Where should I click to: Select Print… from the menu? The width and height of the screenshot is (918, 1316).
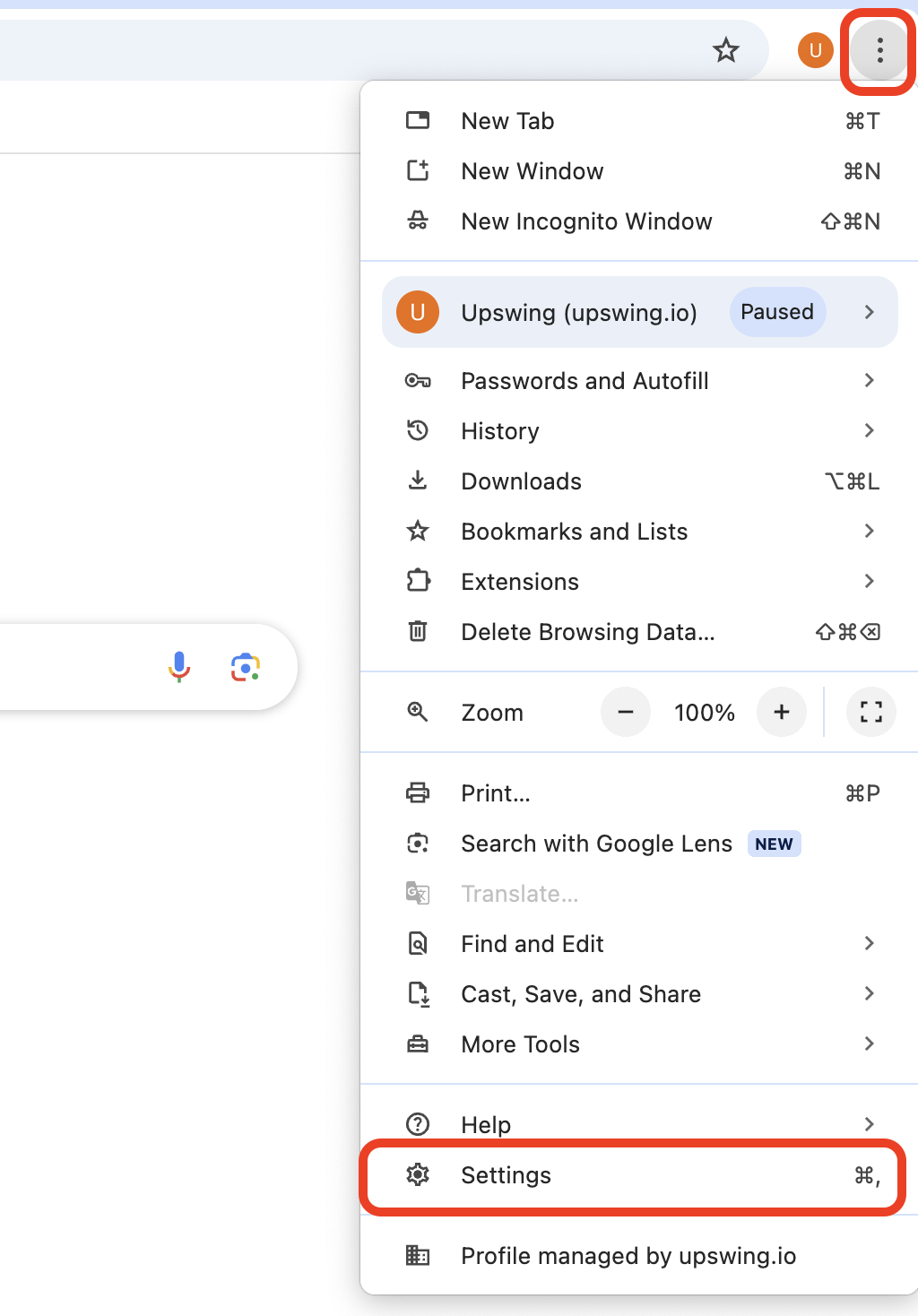tap(639, 792)
